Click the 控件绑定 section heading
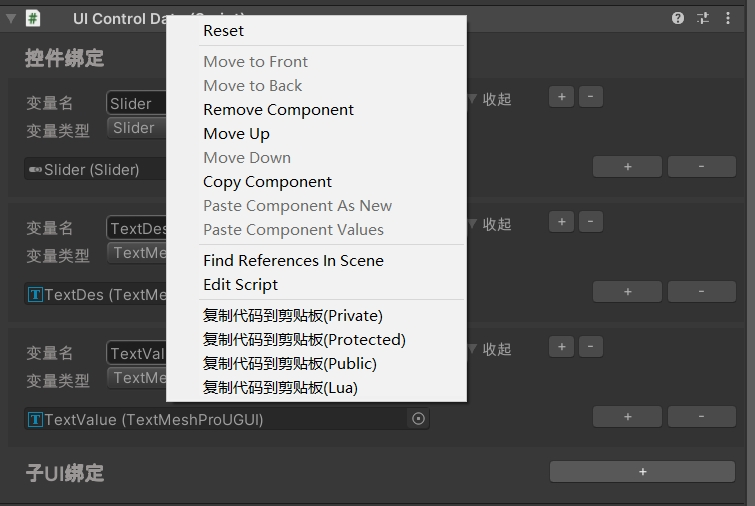Image resolution: width=755 pixels, height=506 pixels. 65,58
